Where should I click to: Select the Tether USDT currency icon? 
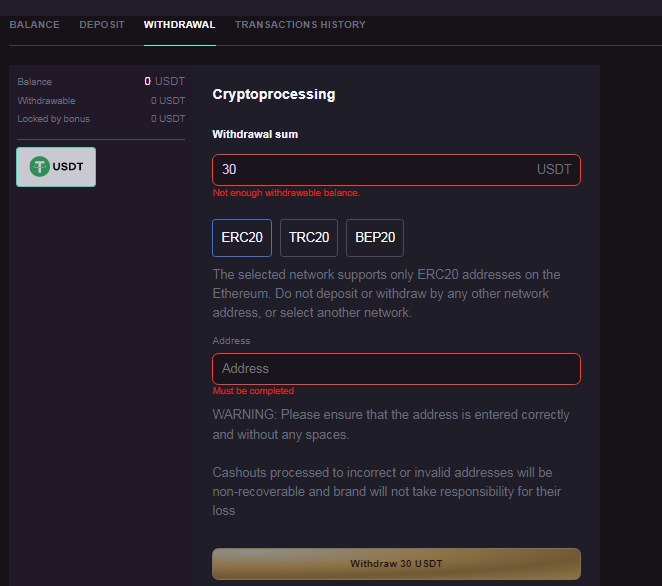coord(41,167)
